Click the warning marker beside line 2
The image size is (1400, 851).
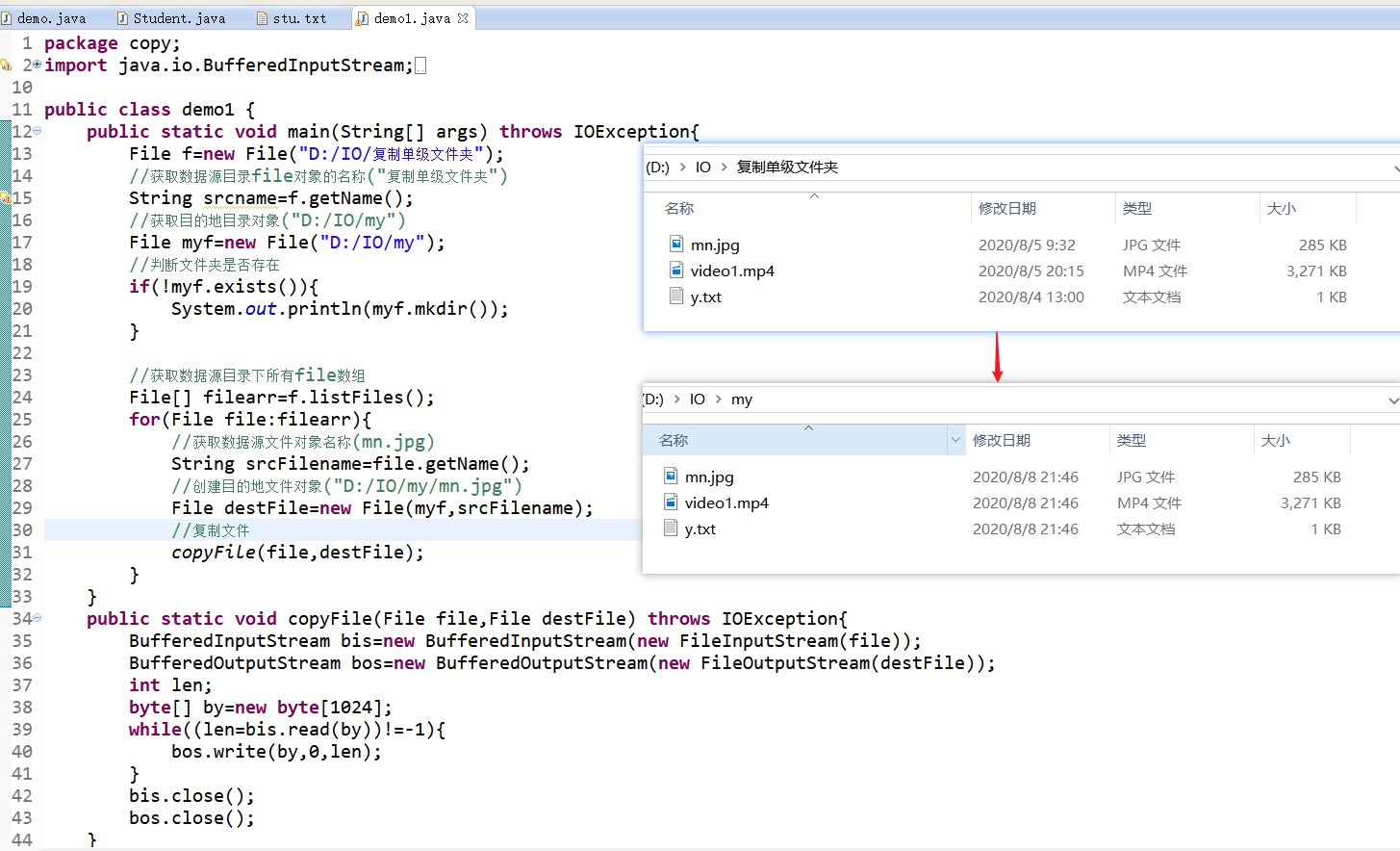pyautogui.click(x=5, y=64)
